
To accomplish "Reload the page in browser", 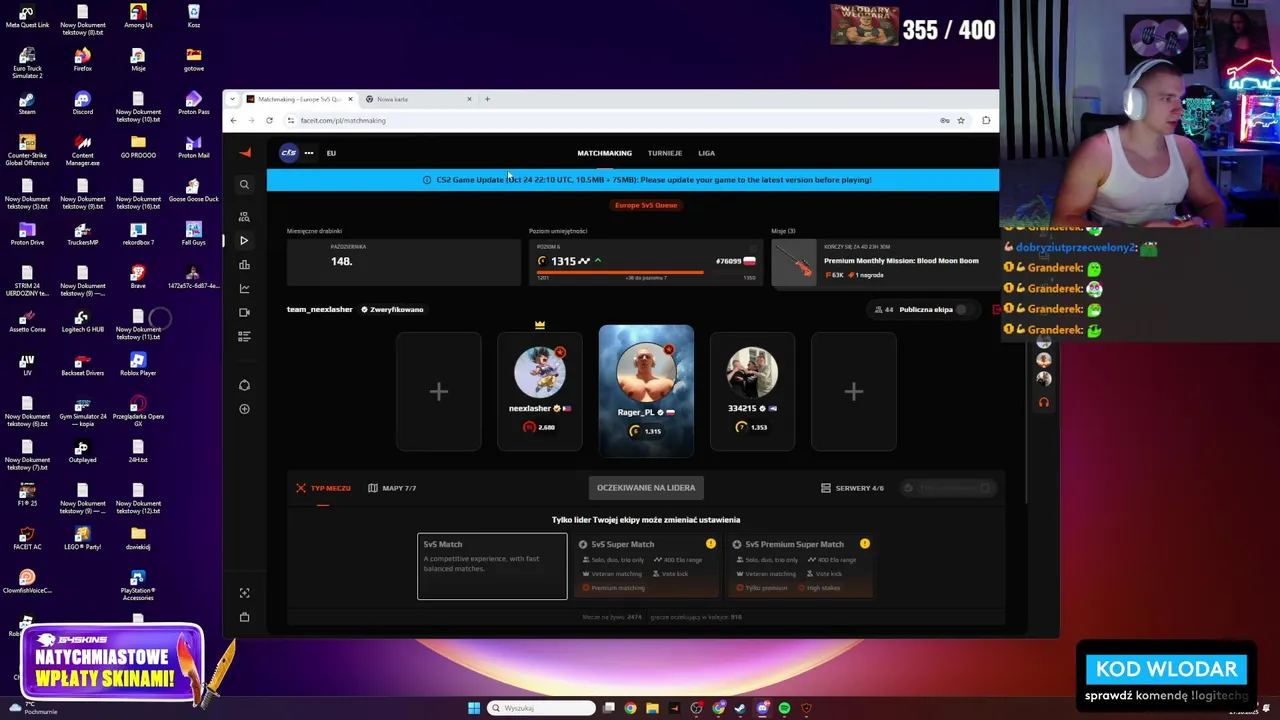I will coord(269,120).
